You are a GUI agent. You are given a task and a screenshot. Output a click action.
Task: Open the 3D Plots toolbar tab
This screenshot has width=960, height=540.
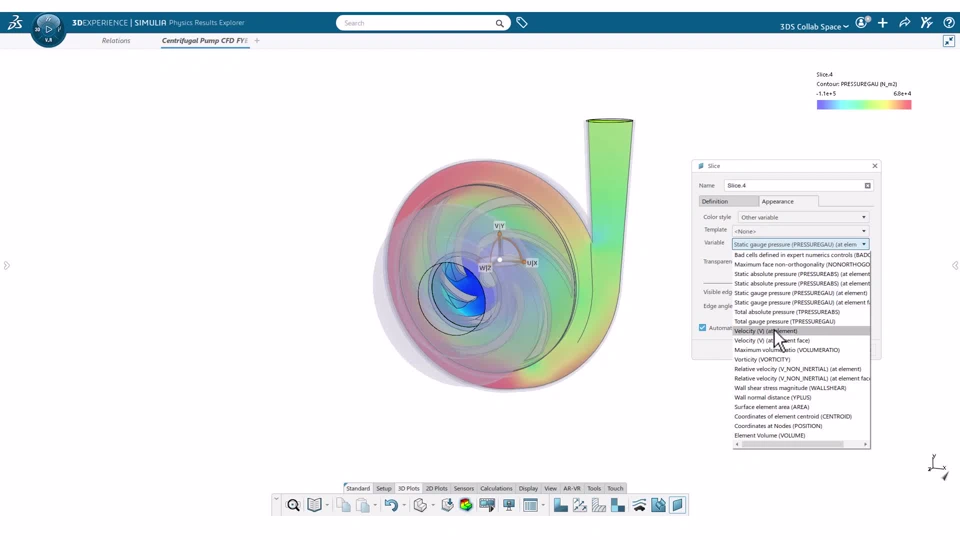point(408,489)
